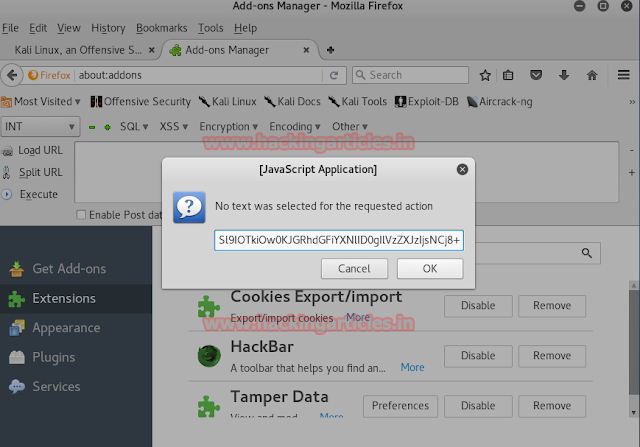
Task: Open the Help menu
Action: coord(245,28)
